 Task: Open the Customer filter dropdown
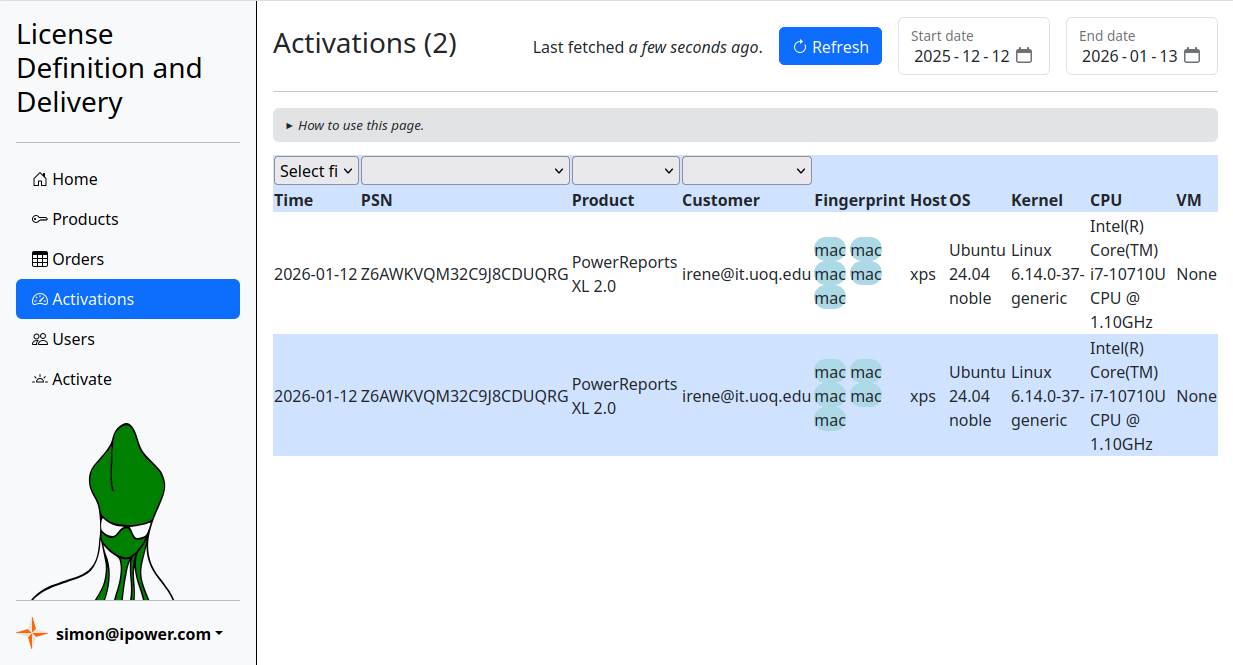click(746, 171)
